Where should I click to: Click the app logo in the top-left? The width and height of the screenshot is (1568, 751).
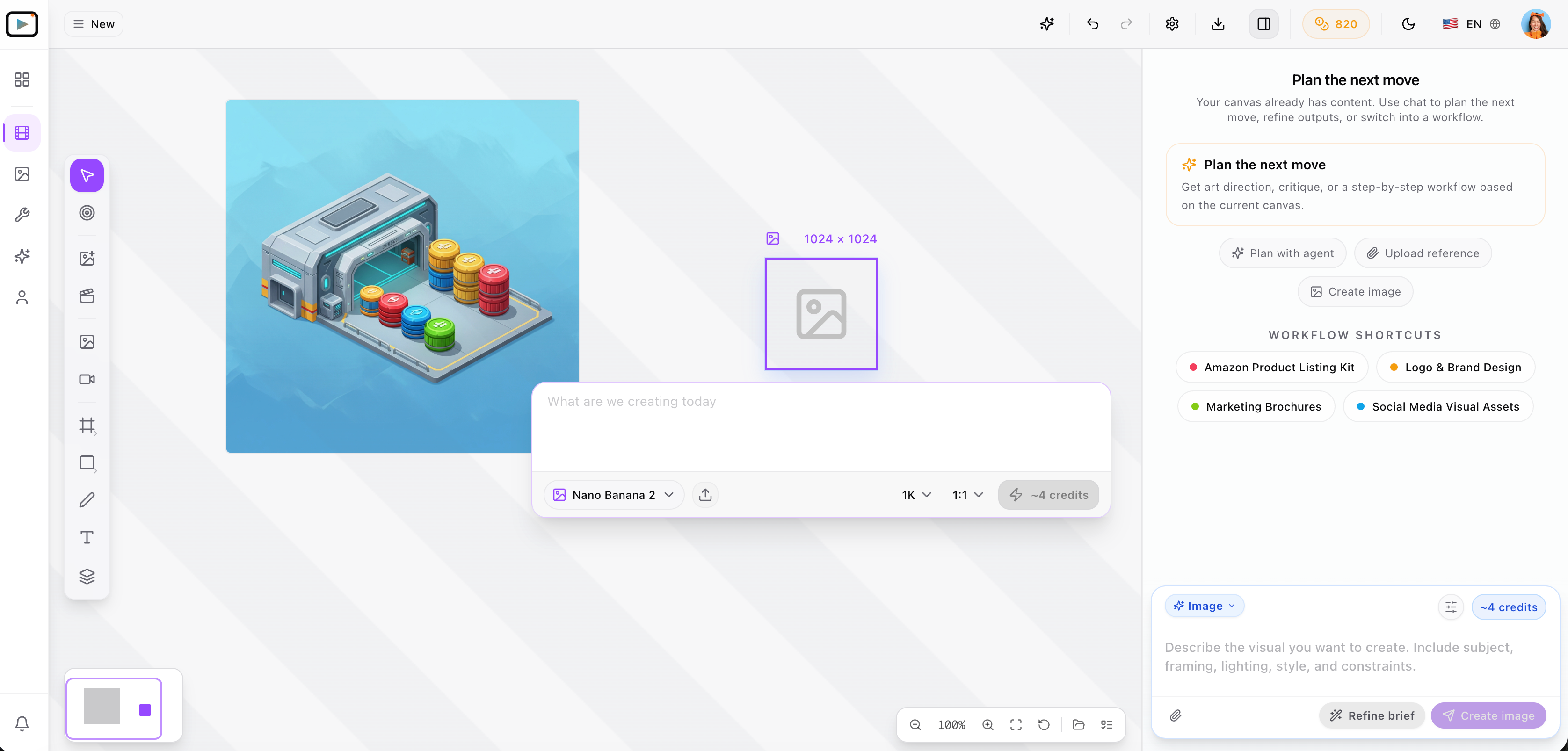(22, 24)
